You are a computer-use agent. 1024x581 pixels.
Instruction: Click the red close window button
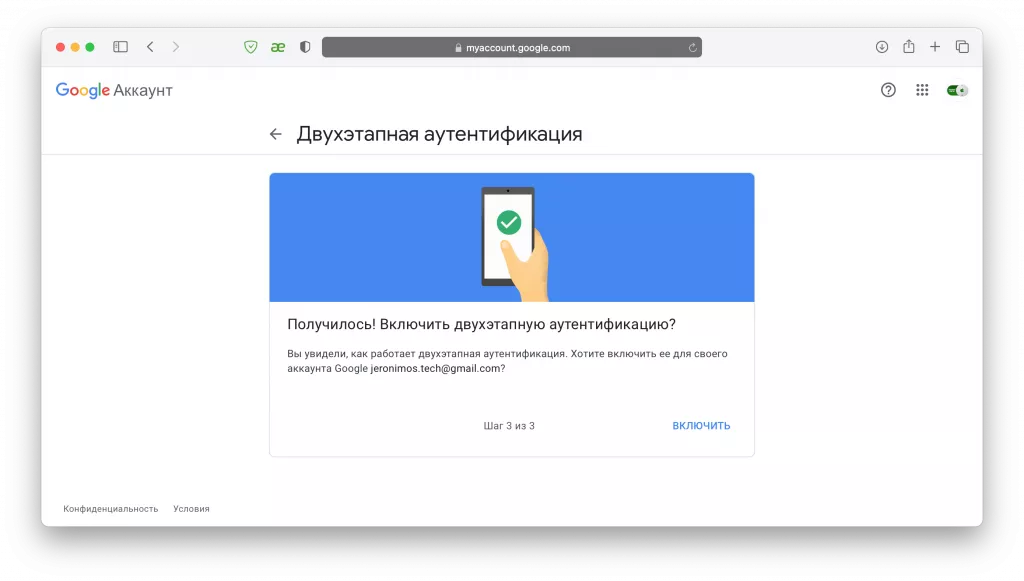60,47
